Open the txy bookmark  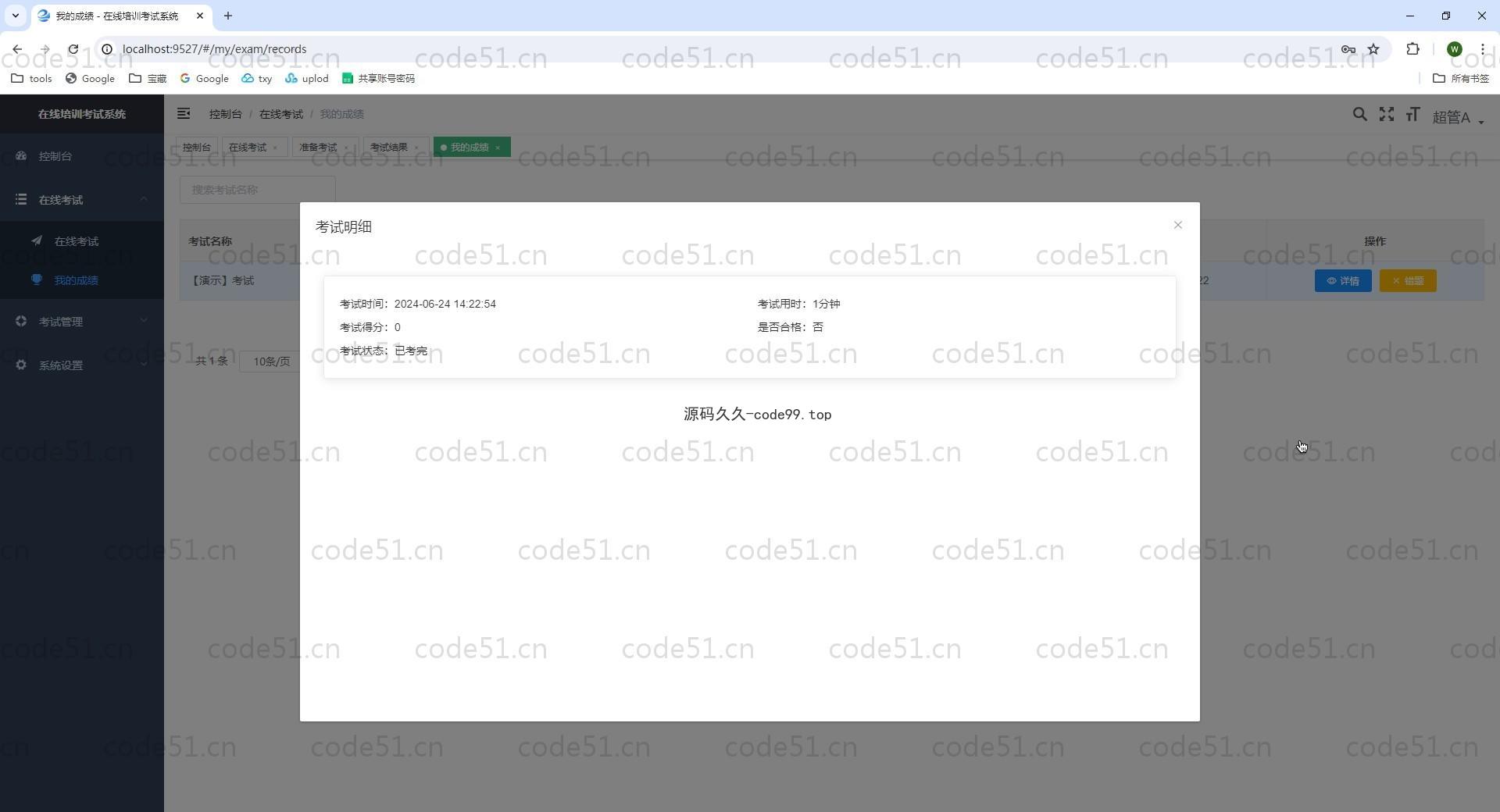(x=257, y=78)
